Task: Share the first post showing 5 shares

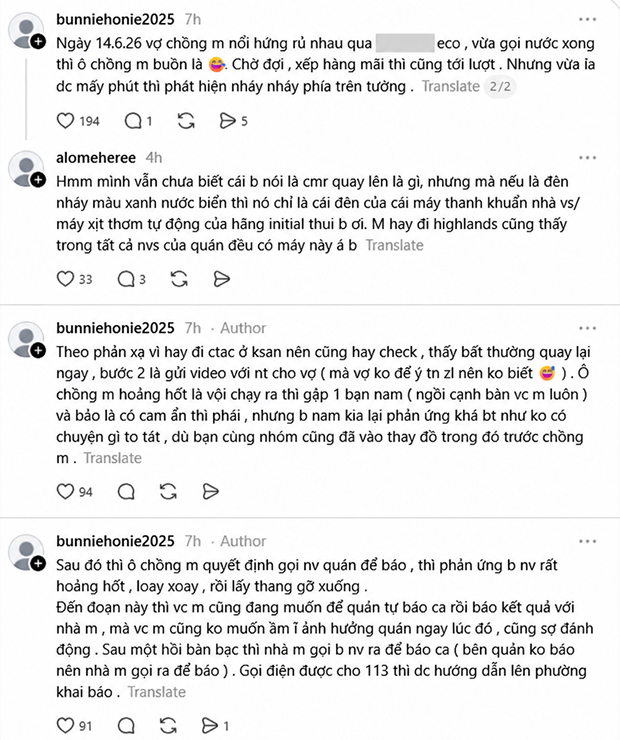Action: tap(227, 121)
